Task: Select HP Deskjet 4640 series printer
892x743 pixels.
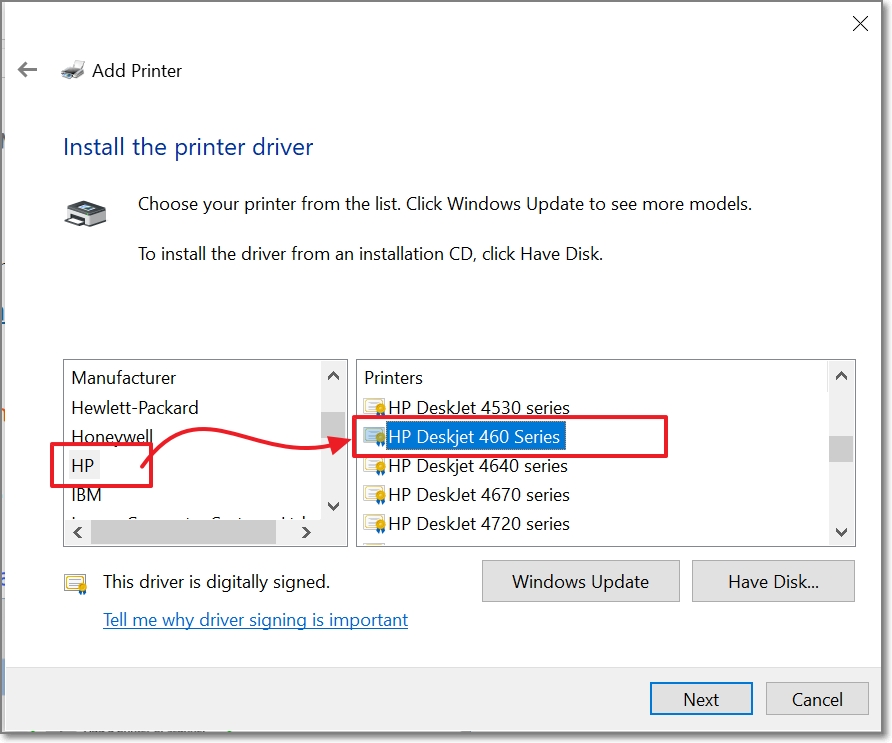Action: click(478, 465)
